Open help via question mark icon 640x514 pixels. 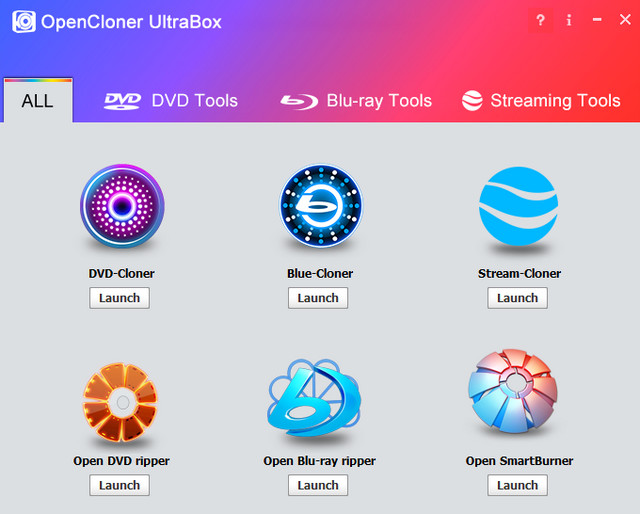click(x=541, y=20)
